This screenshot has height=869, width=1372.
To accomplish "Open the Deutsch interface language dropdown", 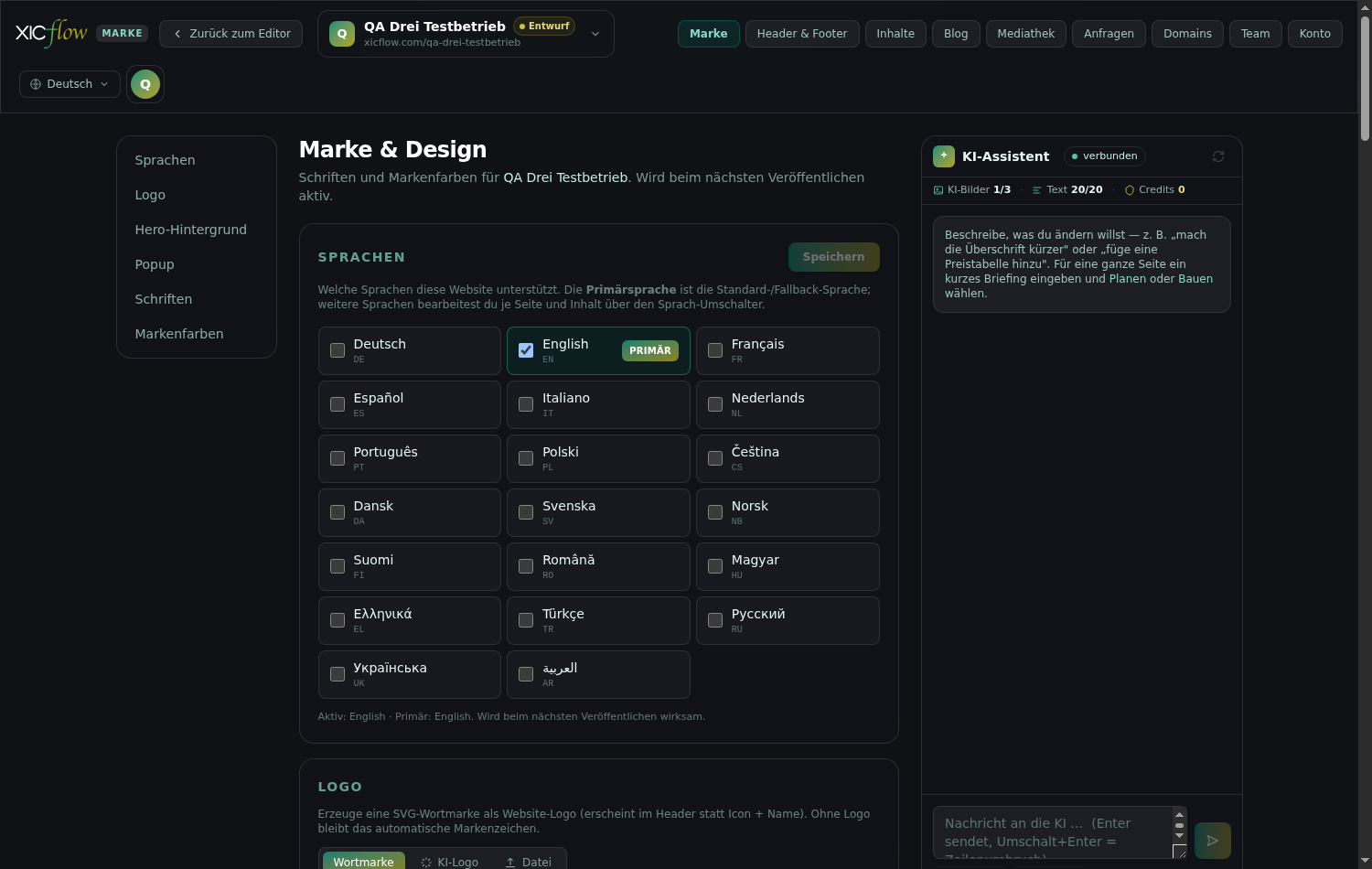I will pos(70,84).
